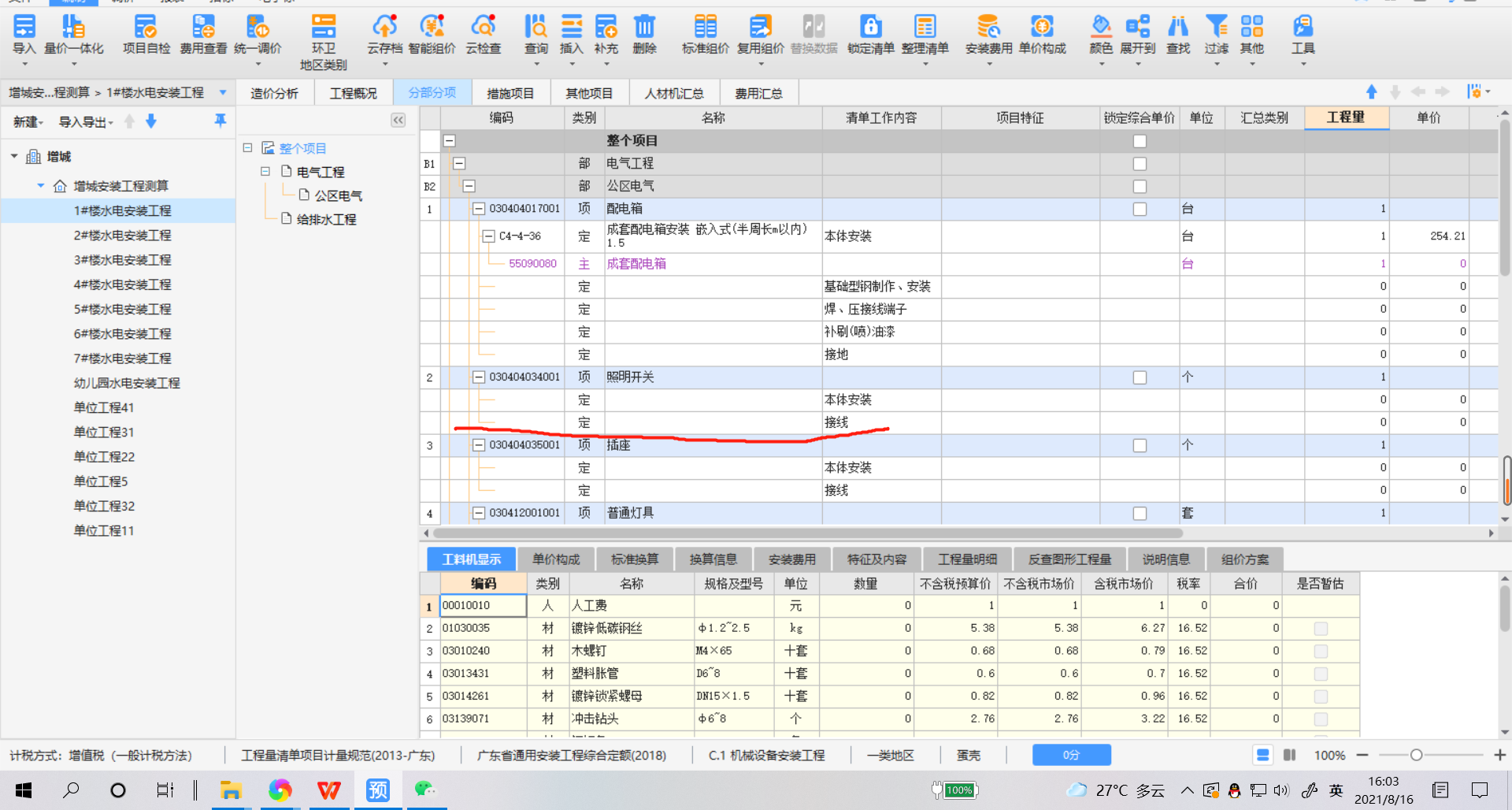Open the 工具 tools icon
The image size is (1512, 810).
click(1303, 35)
